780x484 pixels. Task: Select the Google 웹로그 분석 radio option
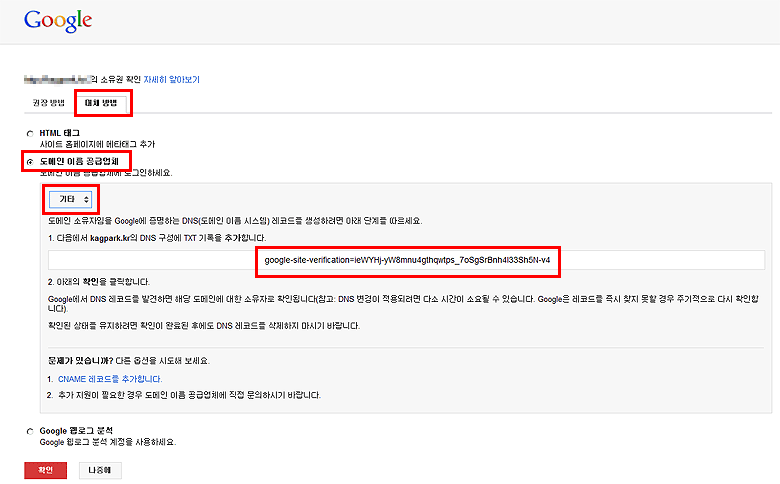[30, 431]
